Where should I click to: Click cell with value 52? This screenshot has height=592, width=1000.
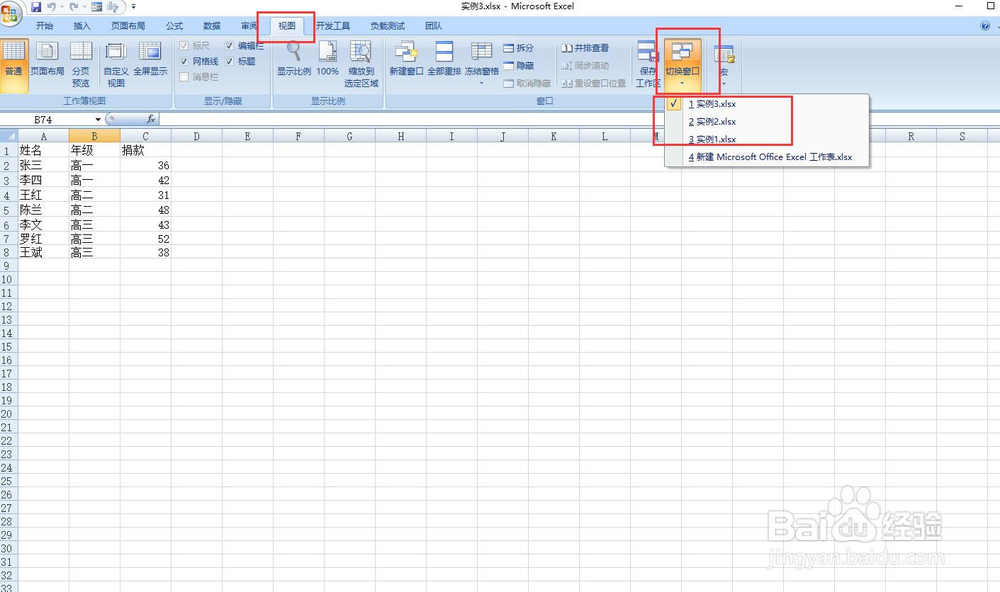(145, 239)
